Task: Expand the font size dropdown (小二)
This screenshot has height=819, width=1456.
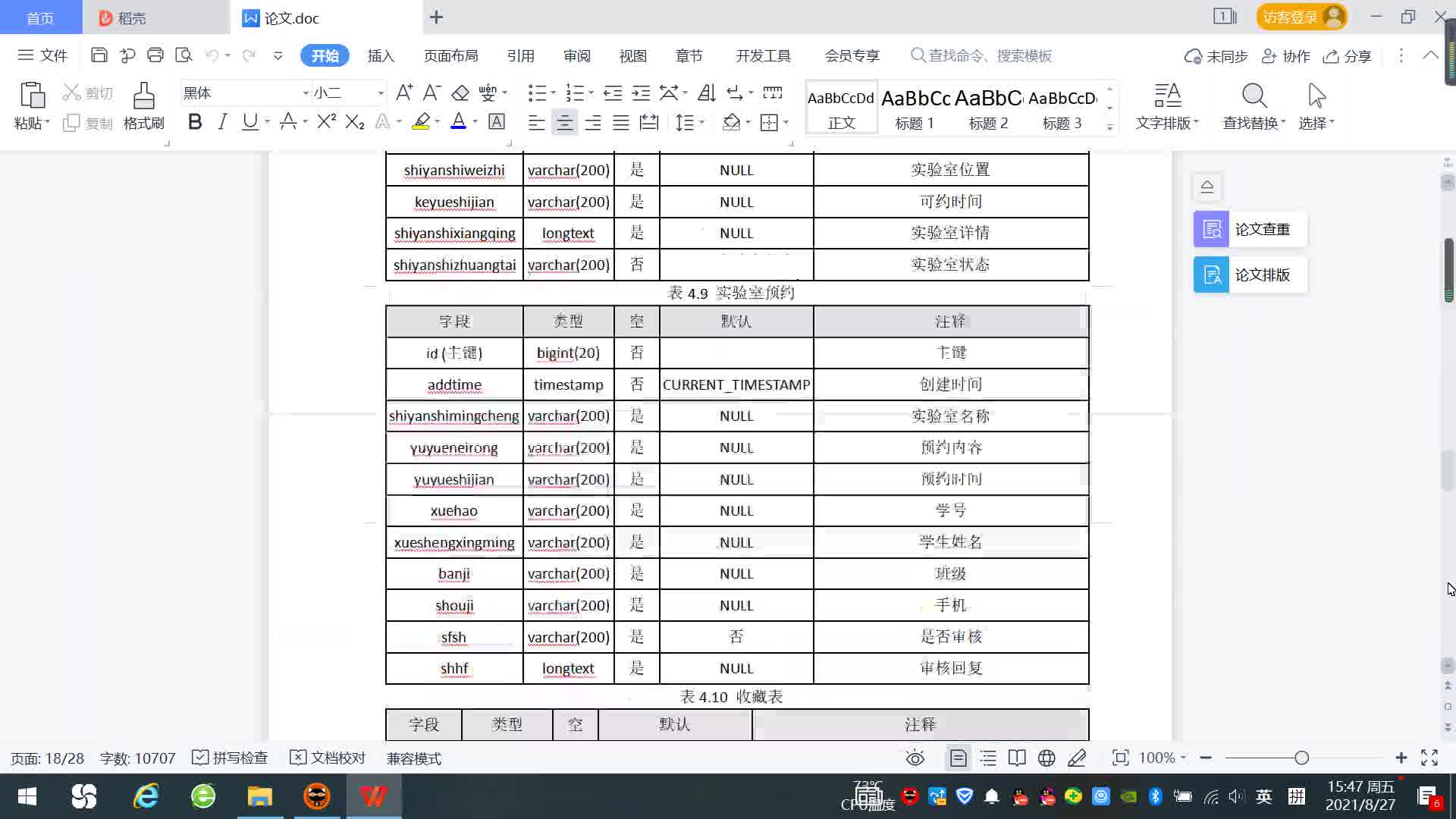Action: point(381,93)
